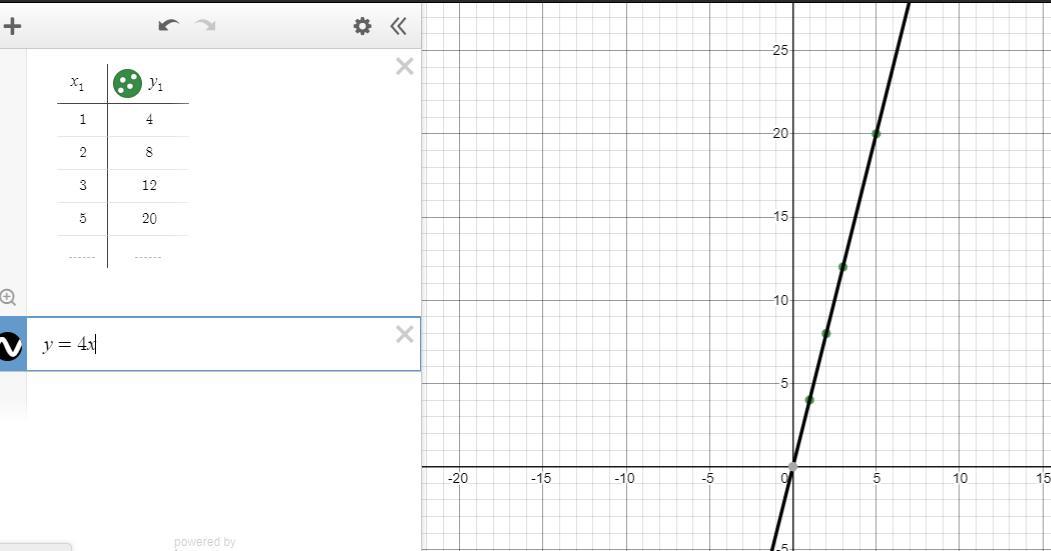Toggle y1 points visibility green icon

click(127, 83)
